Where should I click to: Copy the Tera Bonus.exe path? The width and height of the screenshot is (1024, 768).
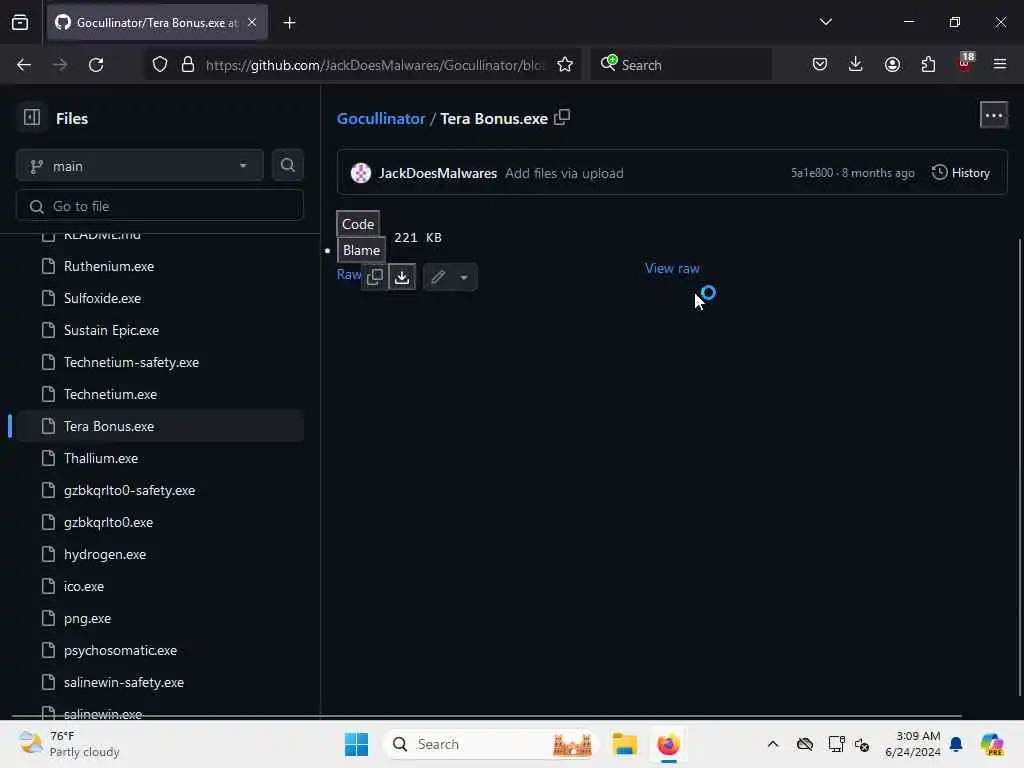click(x=562, y=118)
